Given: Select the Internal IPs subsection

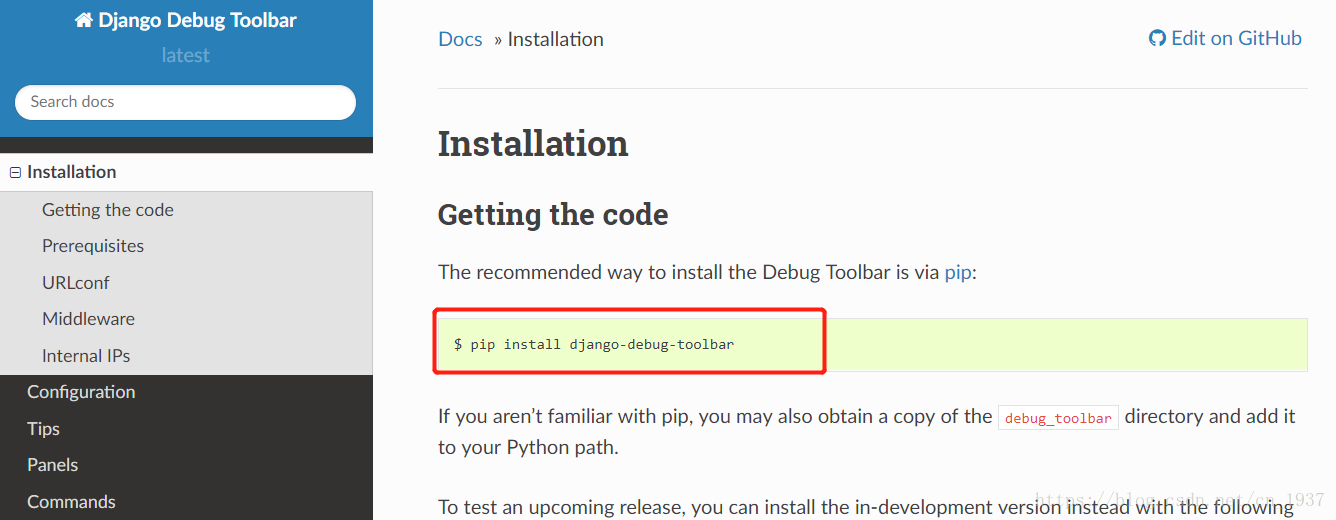Looking at the screenshot, I should pos(86,356).
